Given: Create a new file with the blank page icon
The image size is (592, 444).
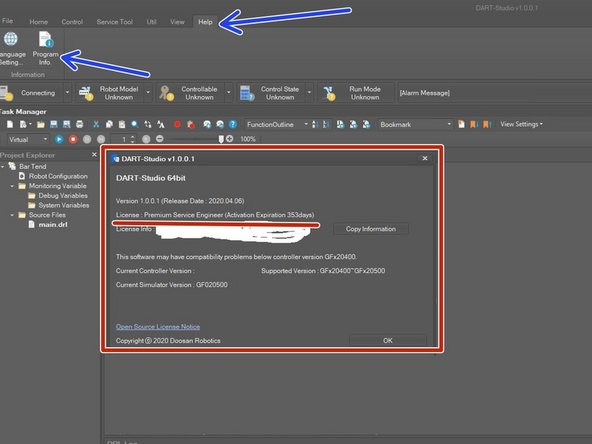Looking at the screenshot, I should click(x=10, y=124).
